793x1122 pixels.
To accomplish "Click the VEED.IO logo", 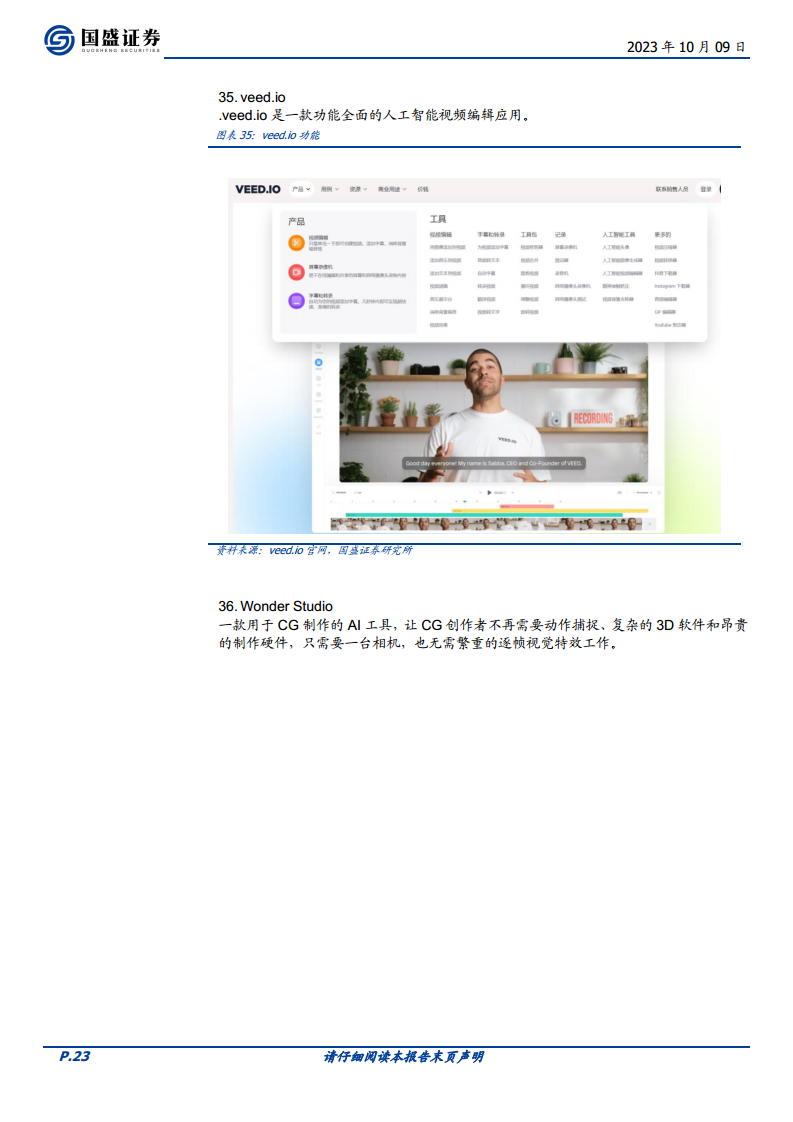I will pyautogui.click(x=258, y=190).
